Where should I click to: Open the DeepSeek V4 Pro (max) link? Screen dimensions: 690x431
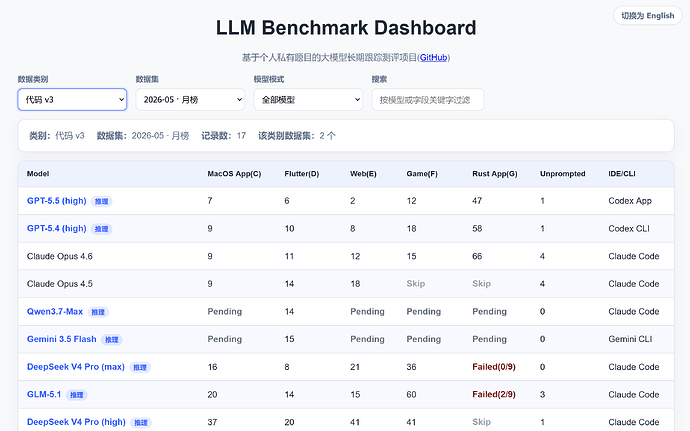pyautogui.click(x=76, y=367)
